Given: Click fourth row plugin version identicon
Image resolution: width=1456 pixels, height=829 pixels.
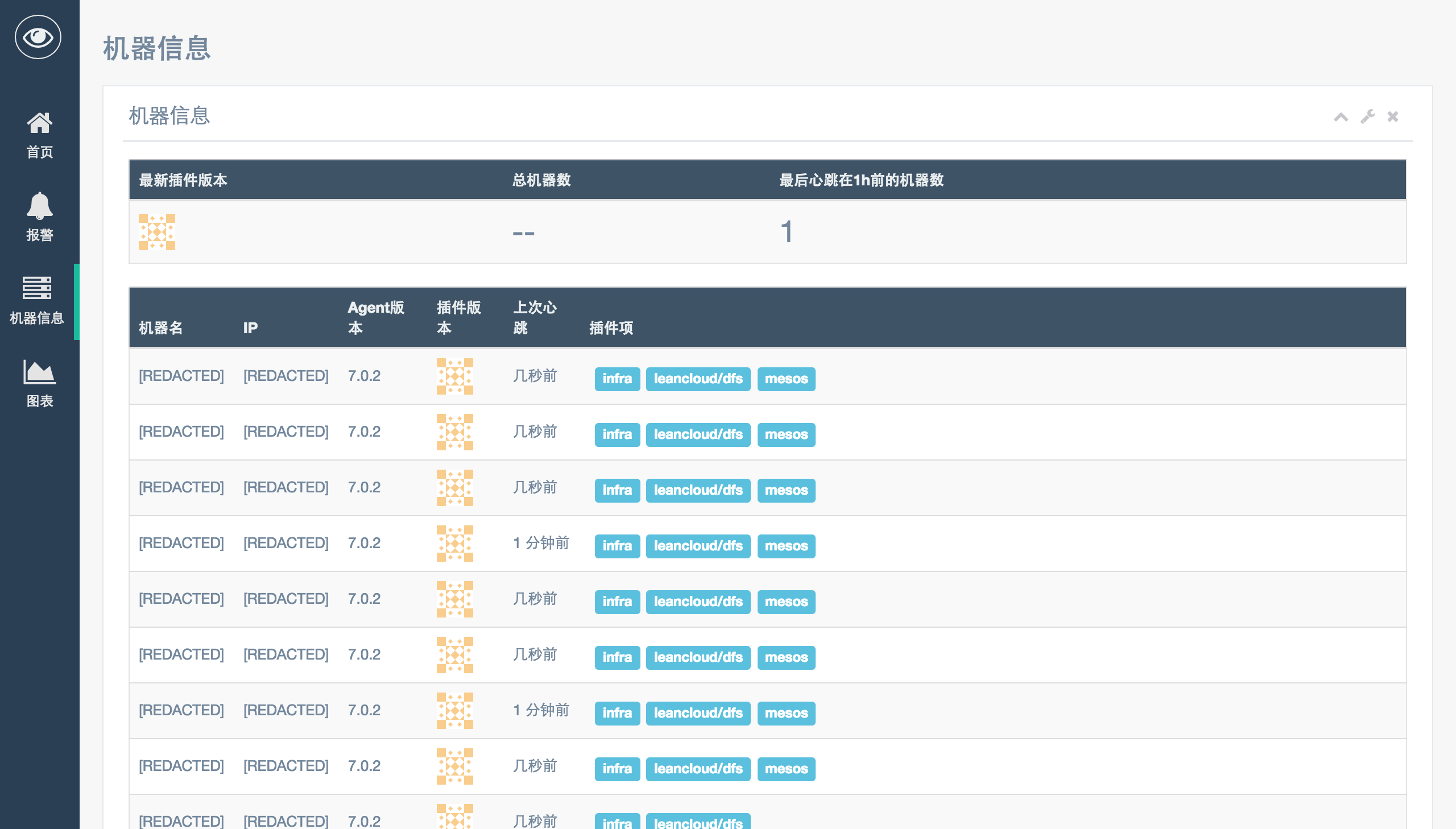Looking at the screenshot, I should [454, 544].
